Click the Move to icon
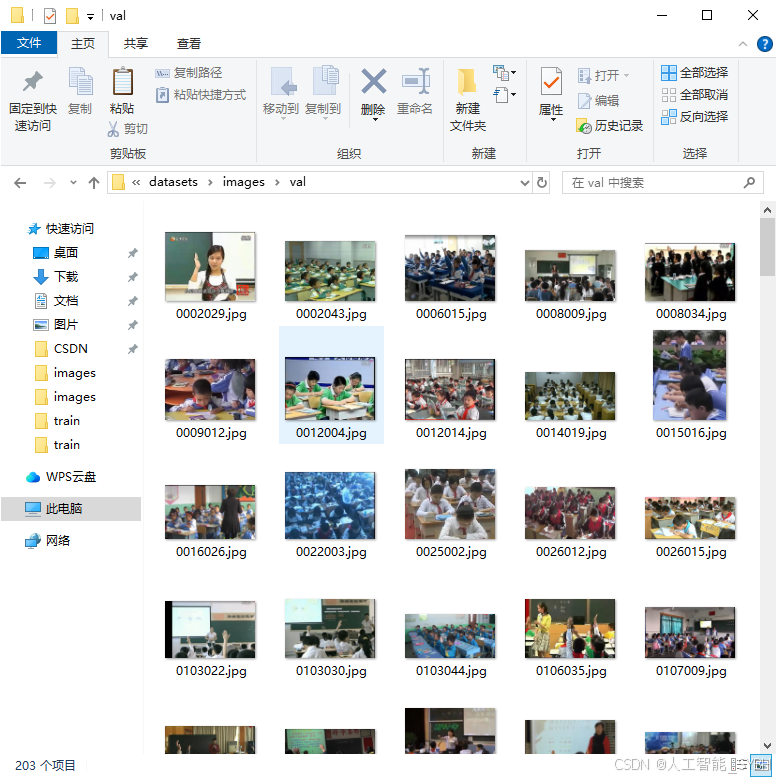777x778 pixels. (283, 82)
